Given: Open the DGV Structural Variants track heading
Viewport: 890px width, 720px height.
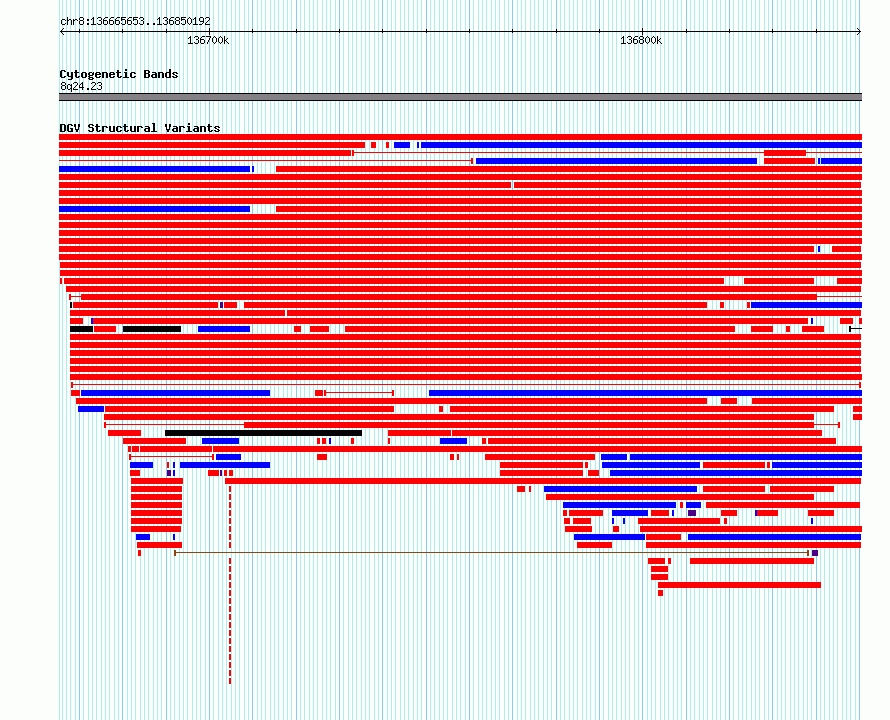Looking at the screenshot, I should pyautogui.click(x=140, y=128).
